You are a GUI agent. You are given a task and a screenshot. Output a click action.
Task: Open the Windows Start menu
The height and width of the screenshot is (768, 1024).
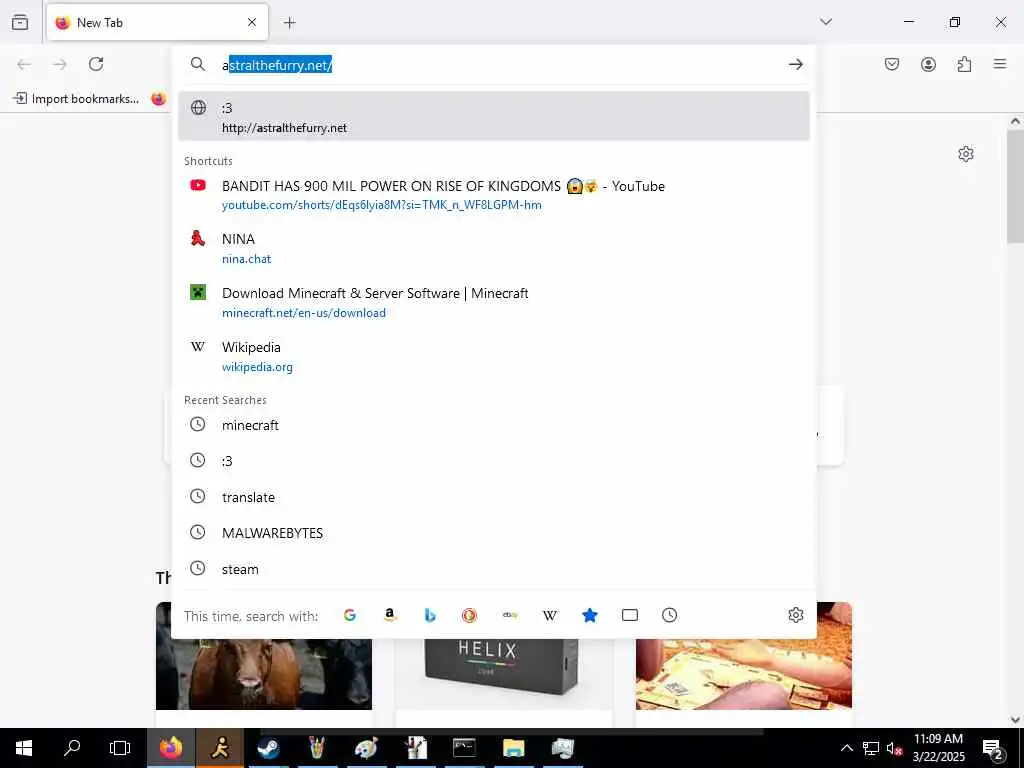coord(24,748)
